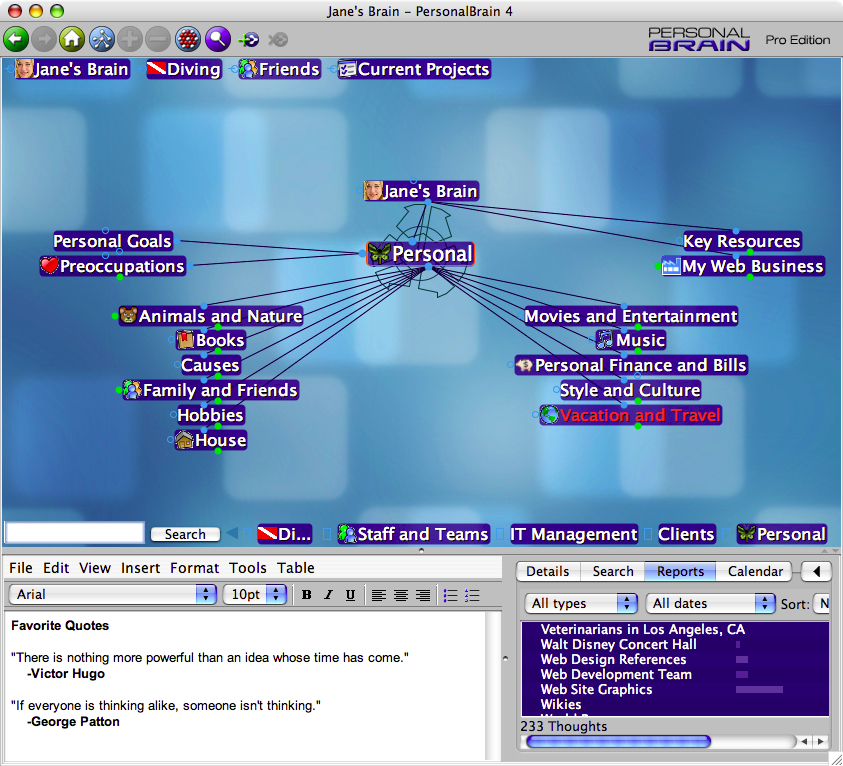Click the butterfly icon on Personal thought
Screen dimensions: 843x766
[379, 254]
